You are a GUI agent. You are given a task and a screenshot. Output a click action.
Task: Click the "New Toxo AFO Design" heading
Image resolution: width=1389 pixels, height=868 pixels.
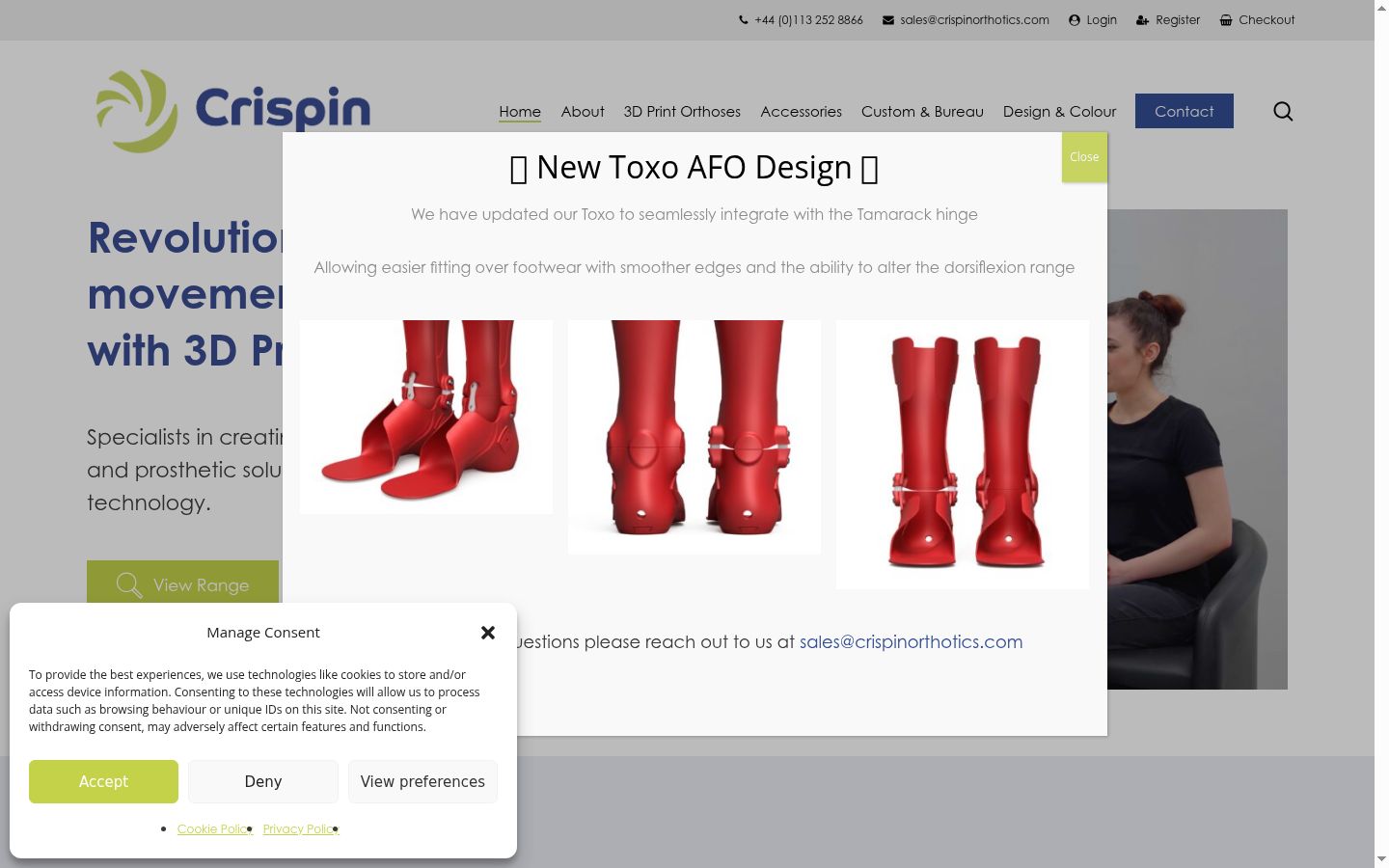(694, 168)
